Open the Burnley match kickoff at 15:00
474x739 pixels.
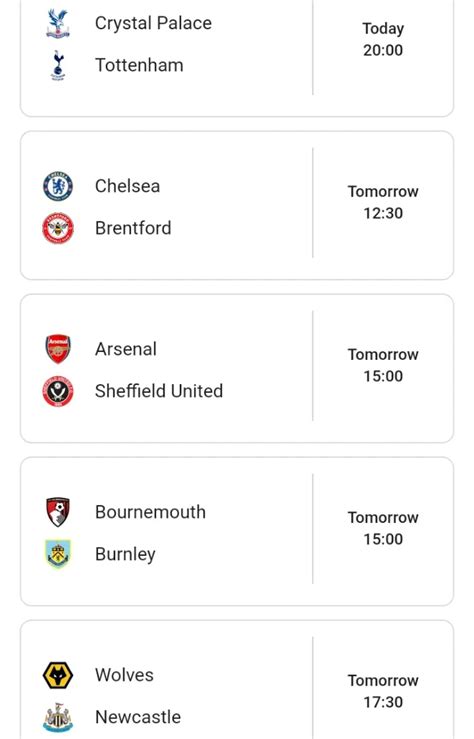383,528
